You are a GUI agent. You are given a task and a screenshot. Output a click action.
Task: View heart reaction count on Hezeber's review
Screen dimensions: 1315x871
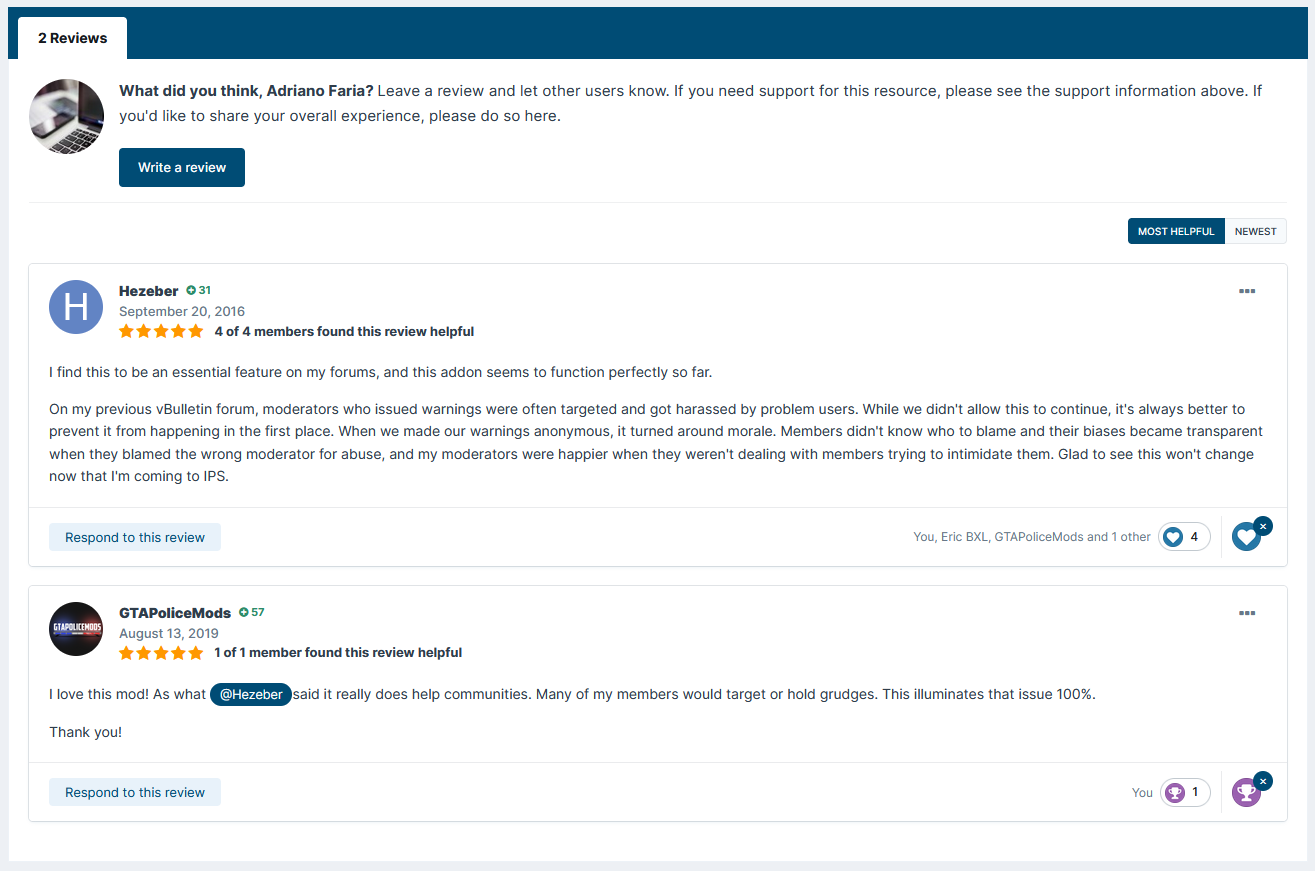[x=1184, y=537]
